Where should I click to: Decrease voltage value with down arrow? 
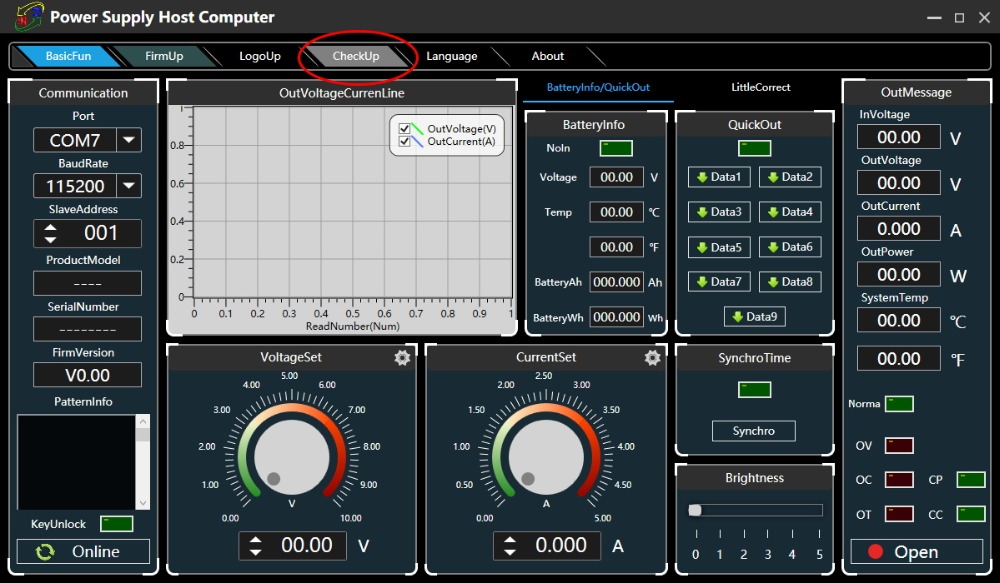255,551
